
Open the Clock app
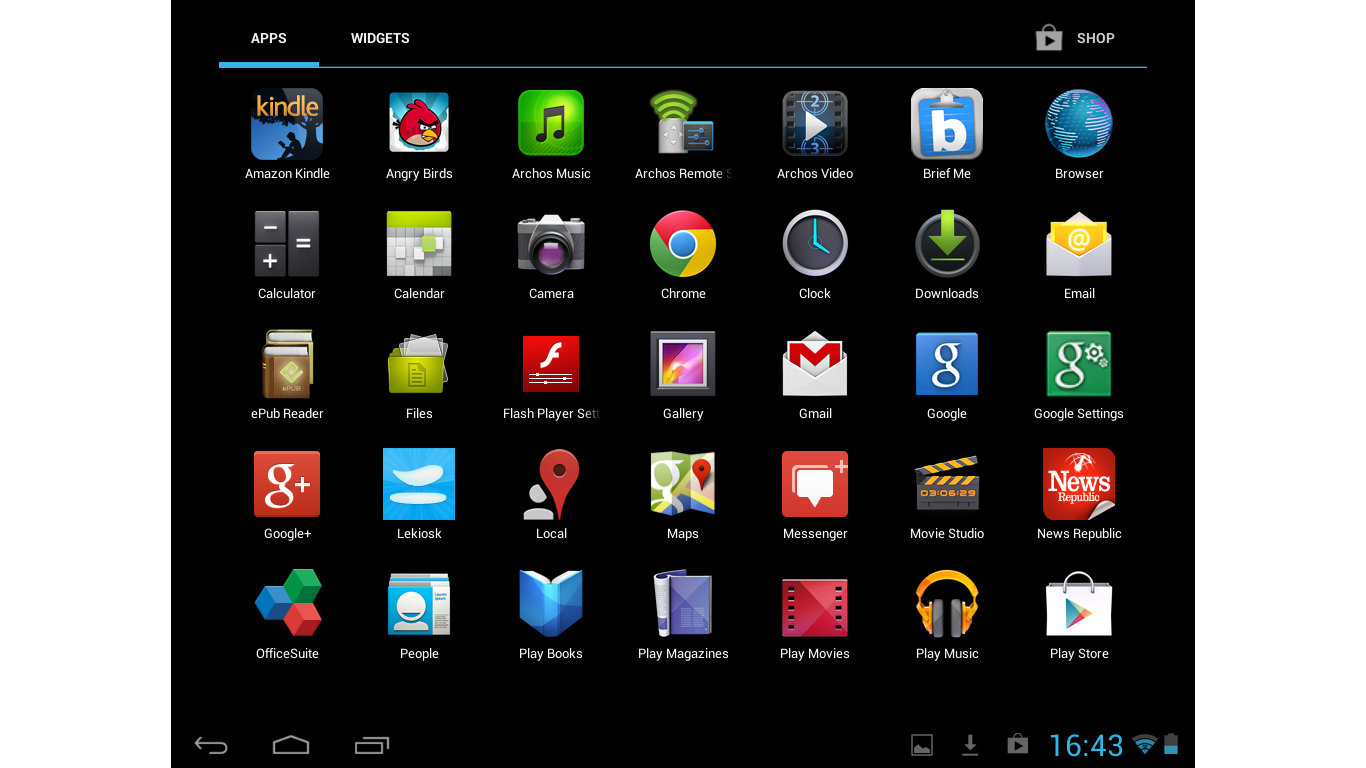[x=815, y=244]
